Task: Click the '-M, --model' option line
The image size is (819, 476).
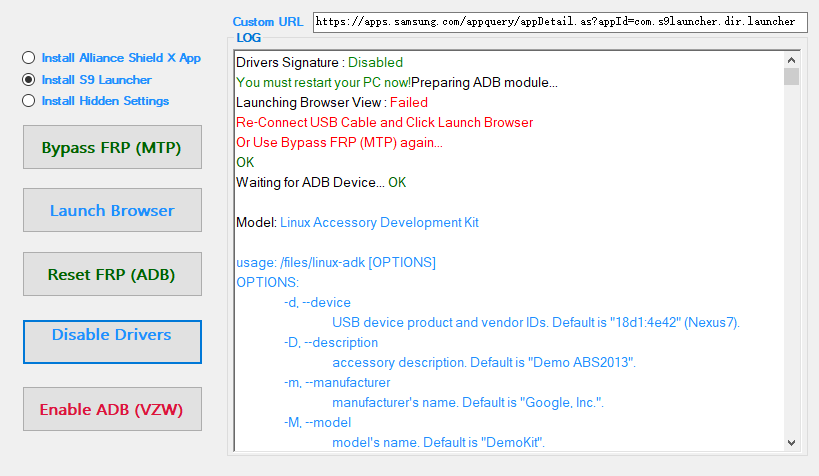Action: point(317,422)
